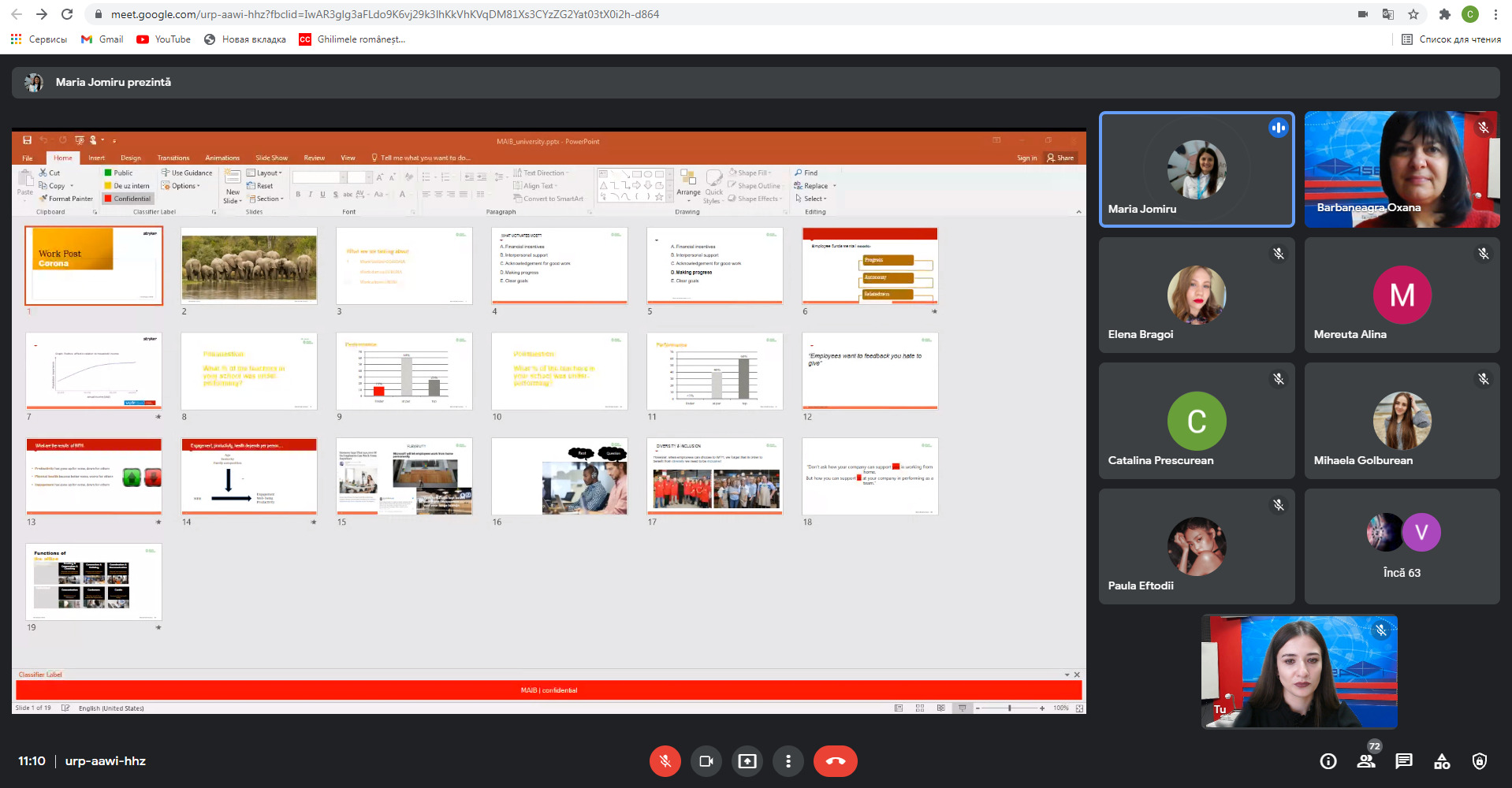
Task: Click the Present now screen share button
Action: click(747, 761)
